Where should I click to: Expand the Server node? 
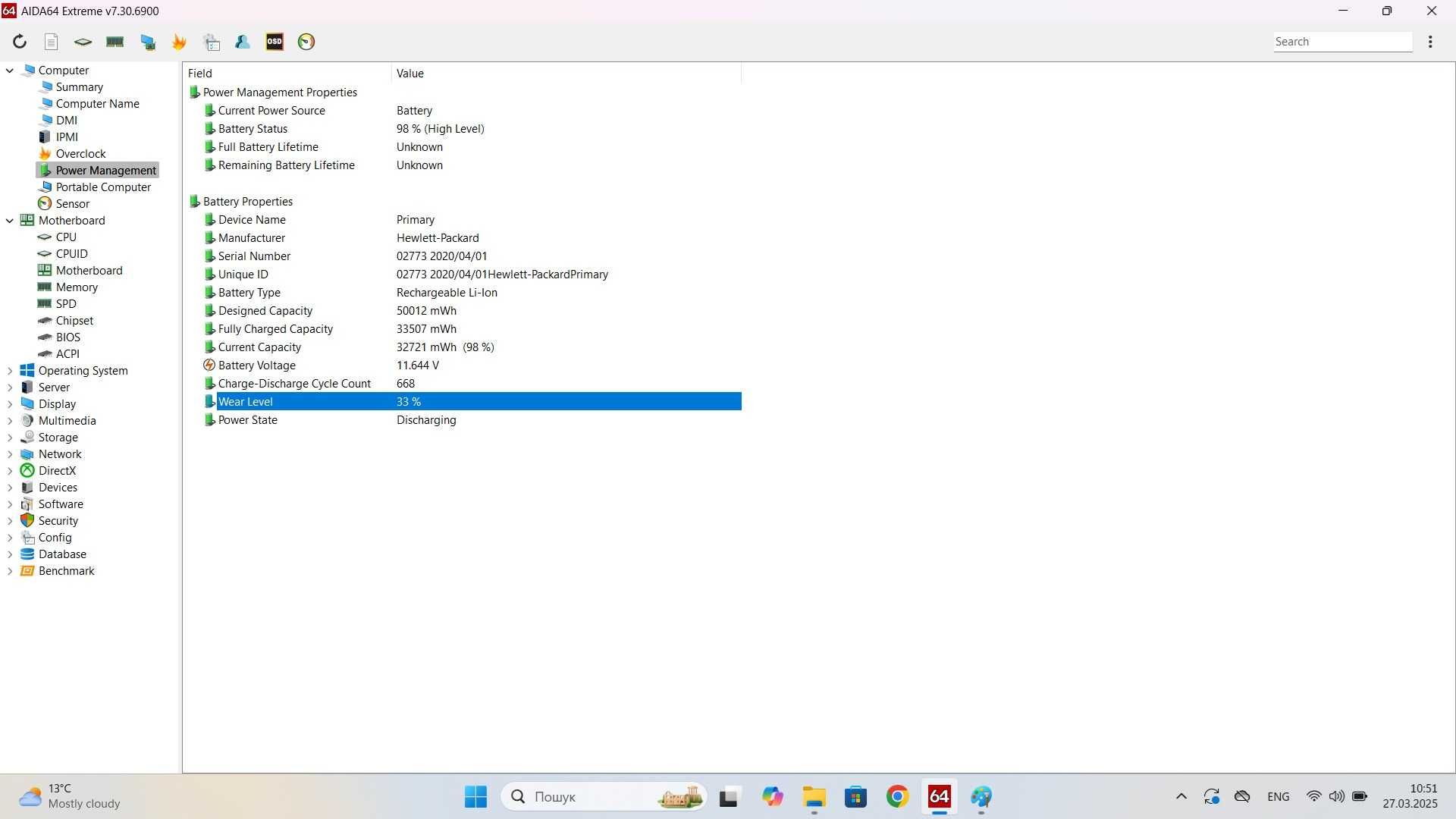point(10,388)
